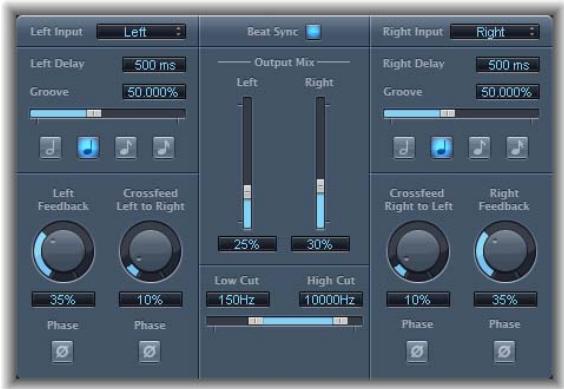The image size is (564, 389).
Task: Click the Low Cut 150Hz field
Action: (x=238, y=299)
